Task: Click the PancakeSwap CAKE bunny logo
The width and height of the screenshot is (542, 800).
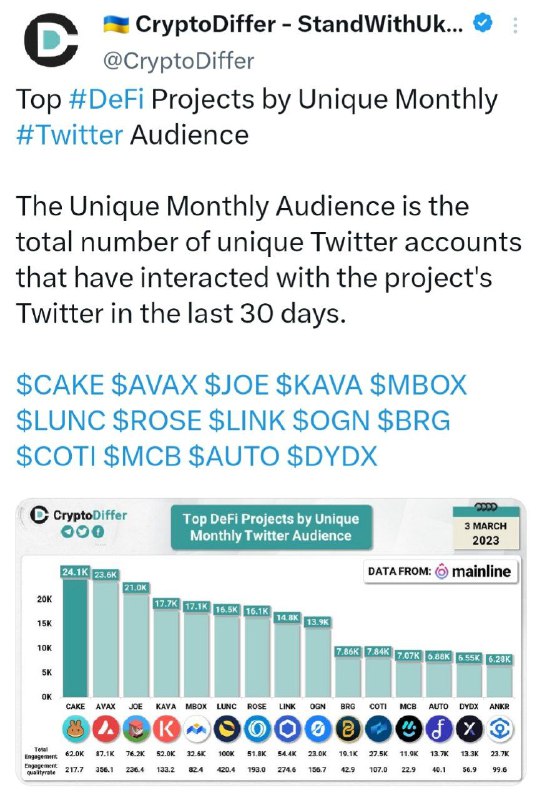Action: pyautogui.click(x=76, y=730)
